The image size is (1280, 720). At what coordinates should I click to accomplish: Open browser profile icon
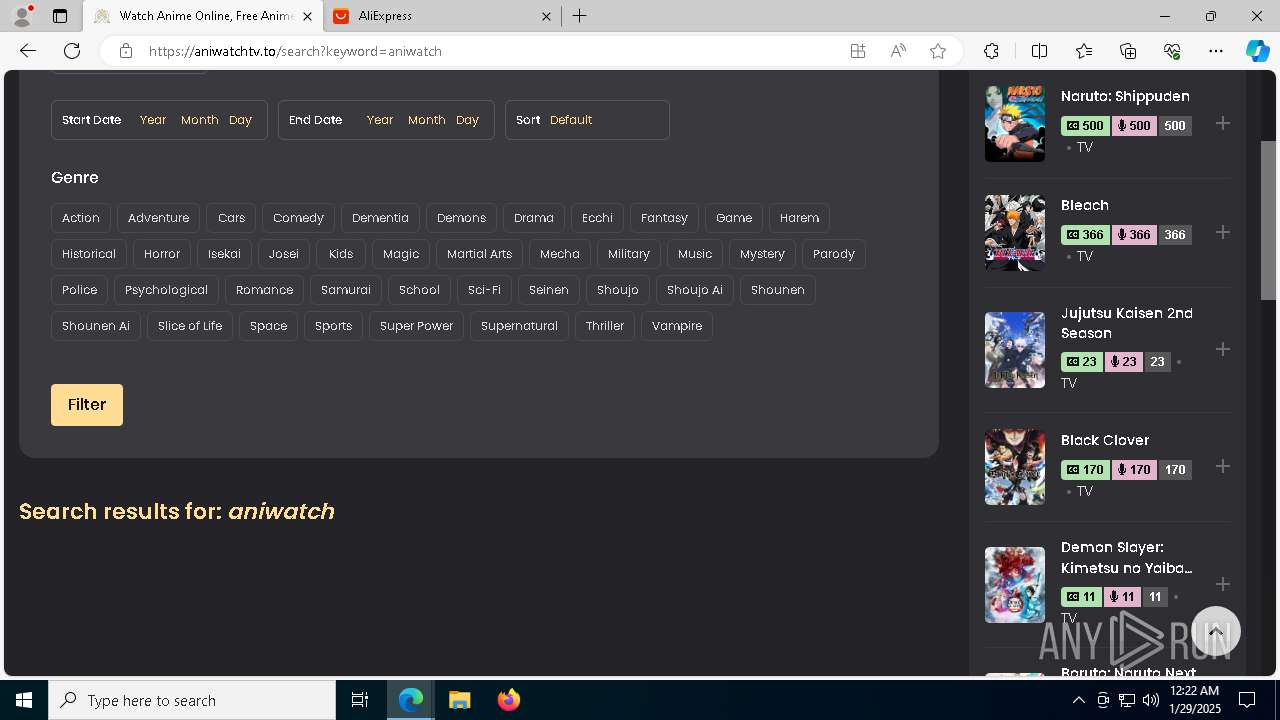[22, 16]
